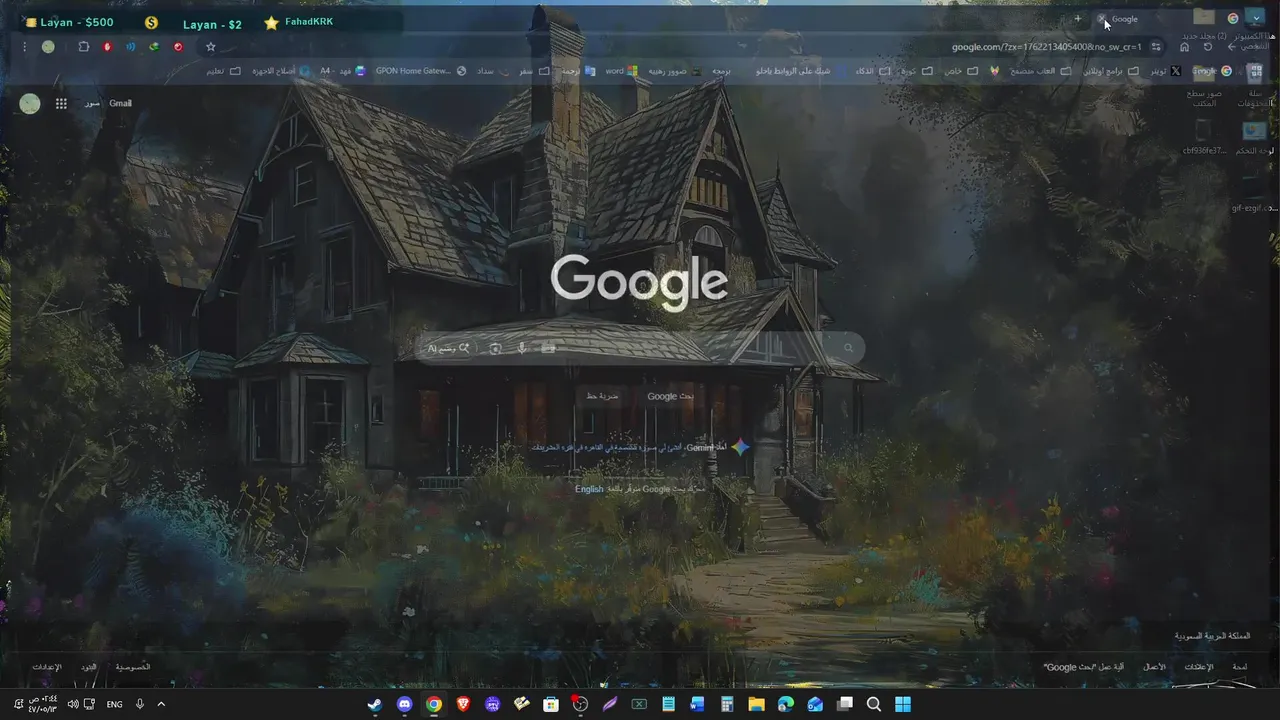Open Microsoft Word from the taskbar

click(697, 704)
